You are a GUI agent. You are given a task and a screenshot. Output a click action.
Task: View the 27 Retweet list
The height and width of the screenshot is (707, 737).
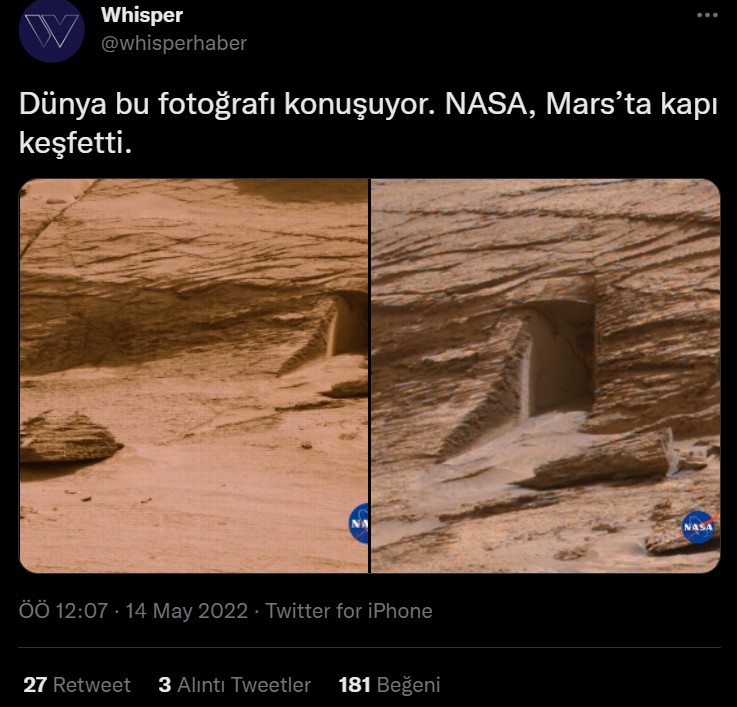click(77, 685)
